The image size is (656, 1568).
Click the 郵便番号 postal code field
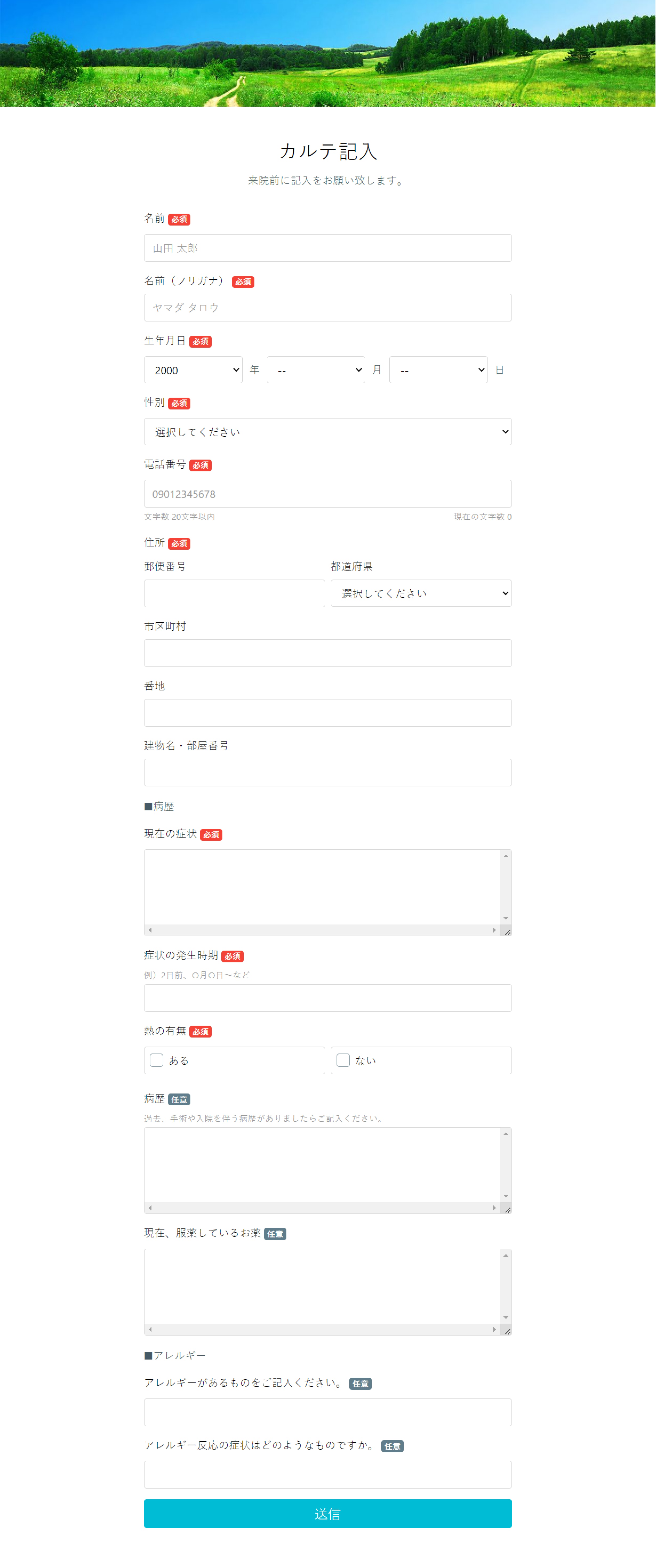[234, 593]
